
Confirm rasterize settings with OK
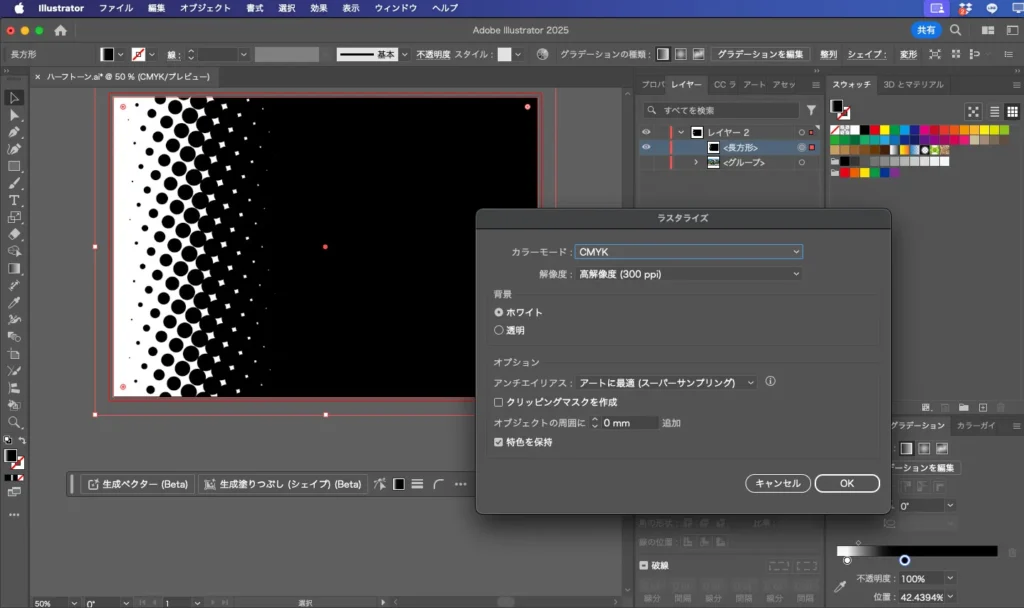point(846,483)
